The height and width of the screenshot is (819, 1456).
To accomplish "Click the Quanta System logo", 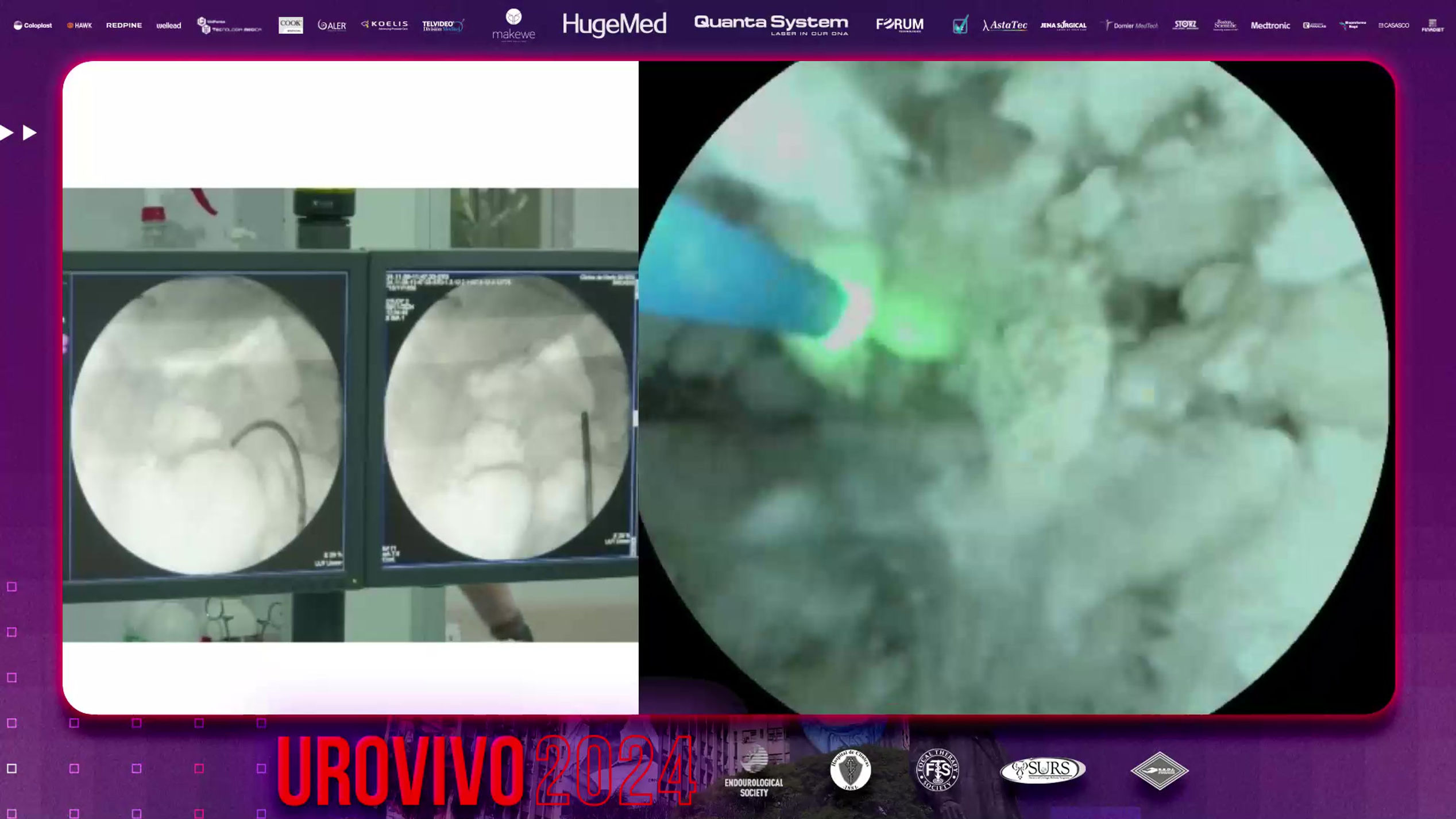I will (x=771, y=25).
